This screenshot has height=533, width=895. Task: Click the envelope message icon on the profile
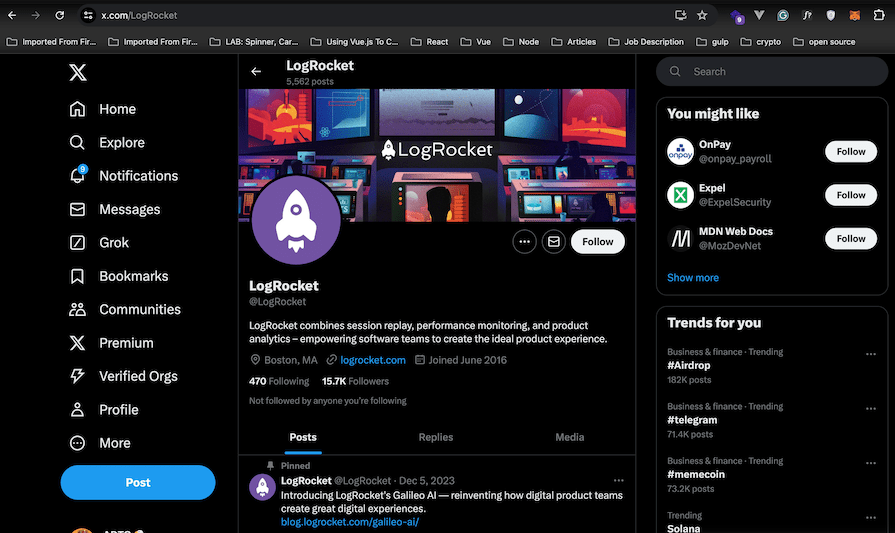point(553,242)
